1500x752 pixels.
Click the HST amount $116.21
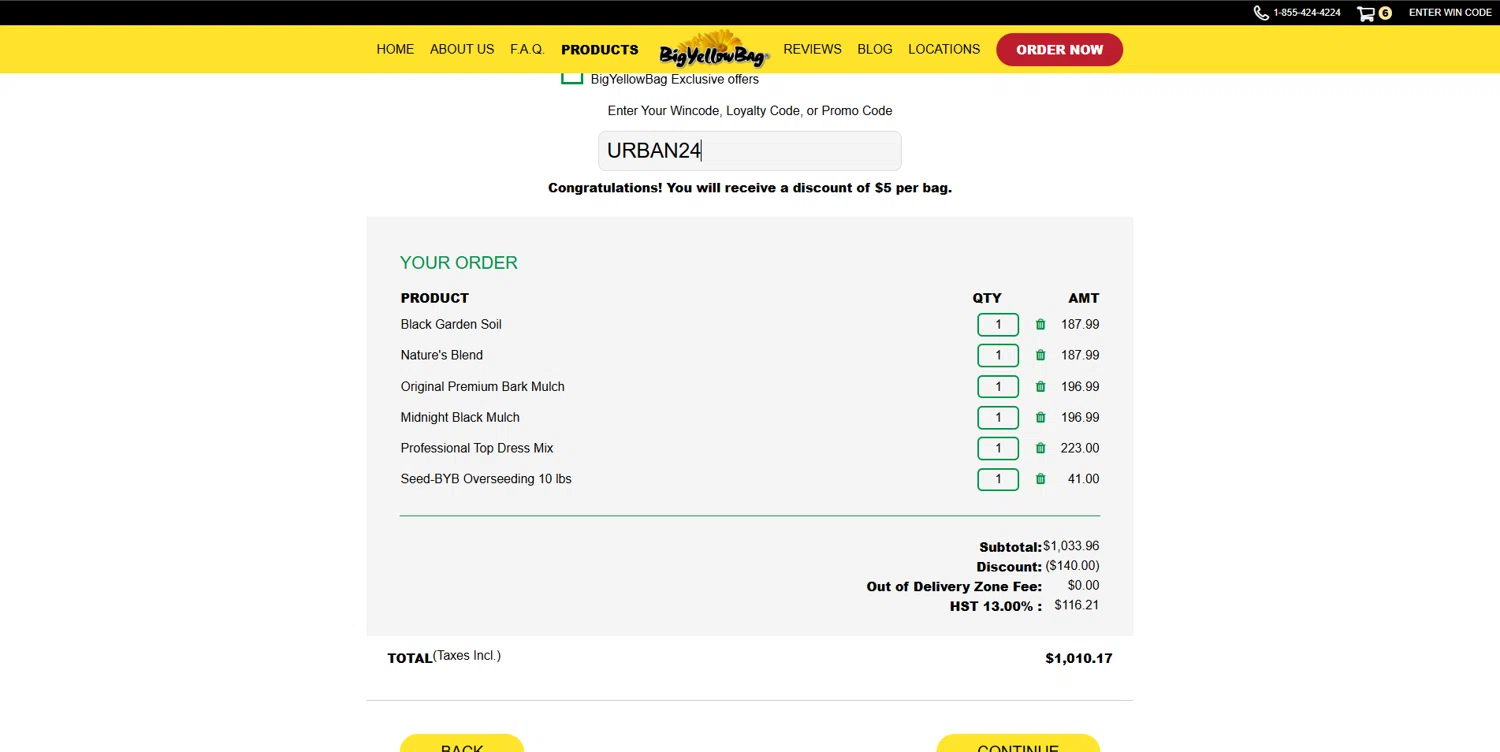pos(1077,605)
